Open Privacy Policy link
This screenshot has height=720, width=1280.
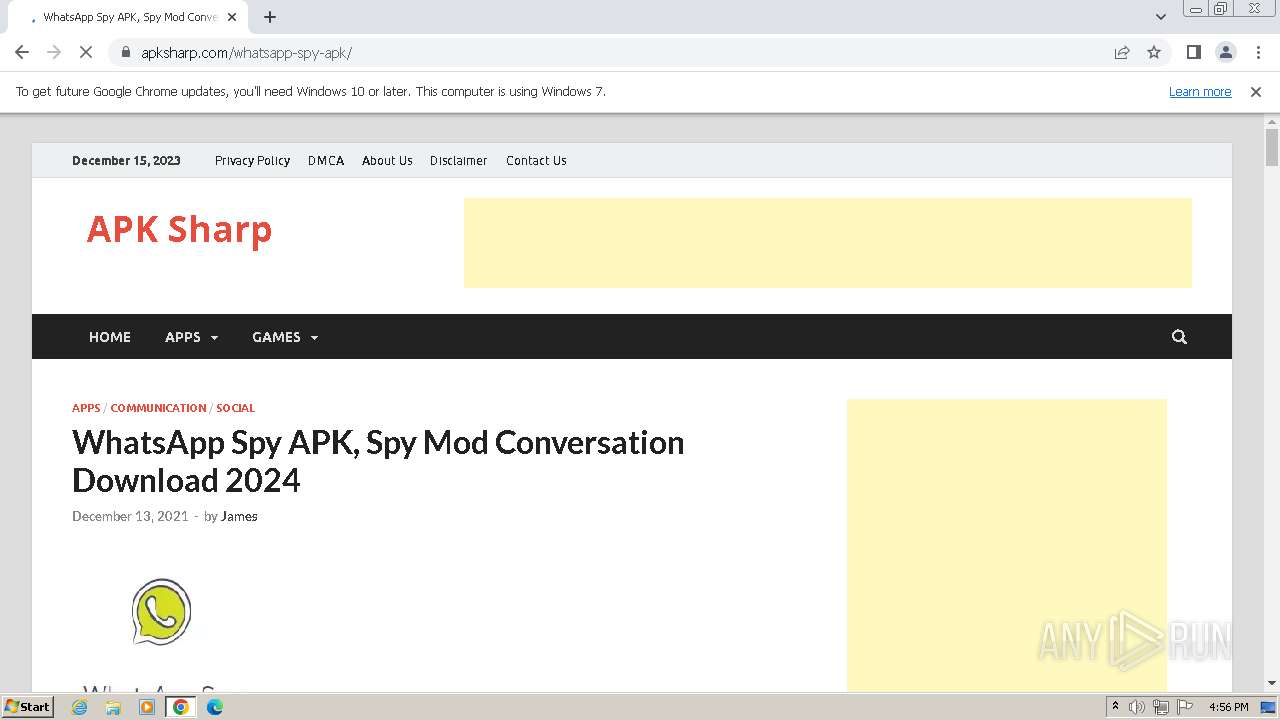[x=252, y=160]
